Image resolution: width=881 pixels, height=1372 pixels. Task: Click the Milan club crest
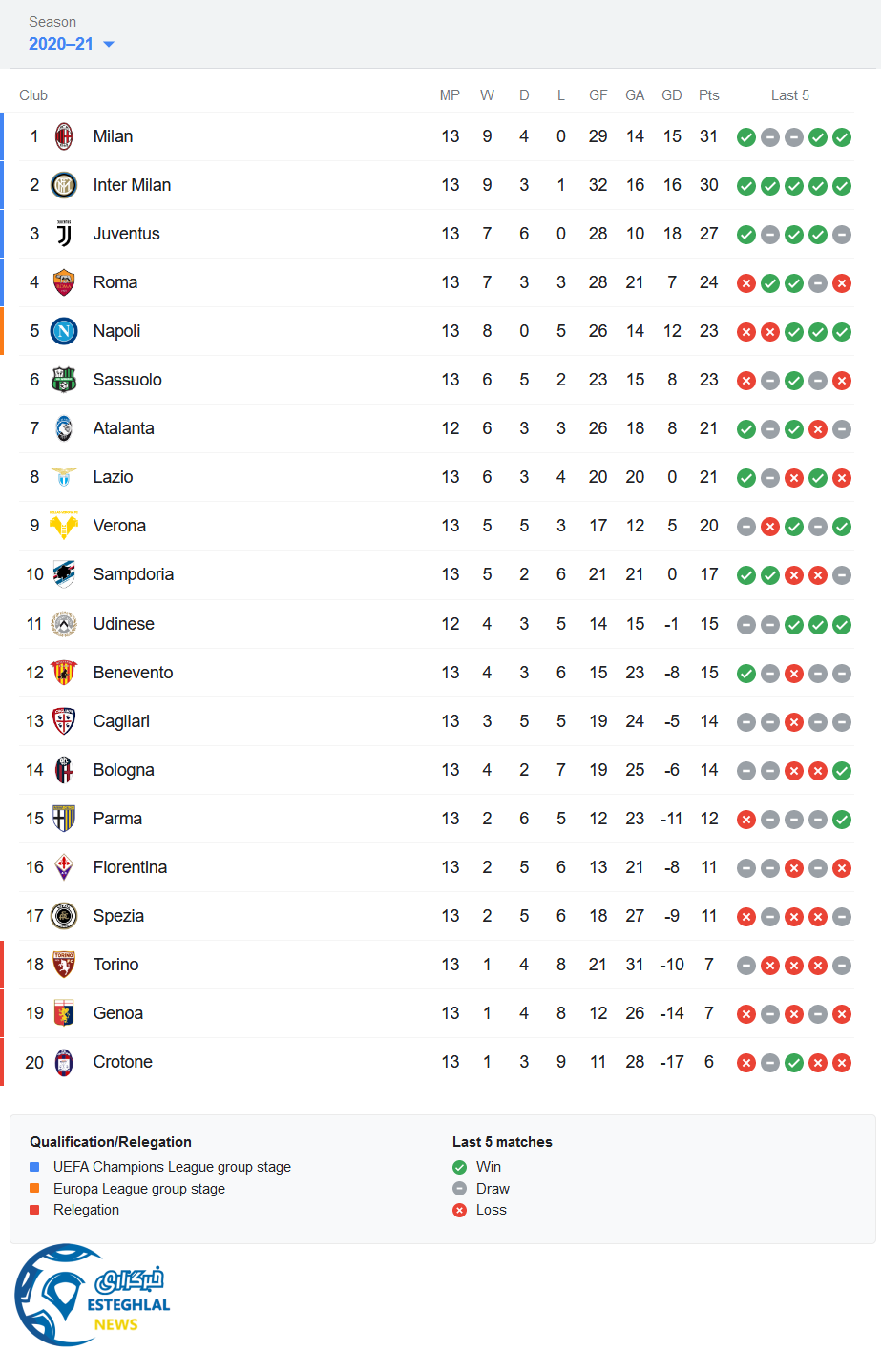click(x=64, y=136)
